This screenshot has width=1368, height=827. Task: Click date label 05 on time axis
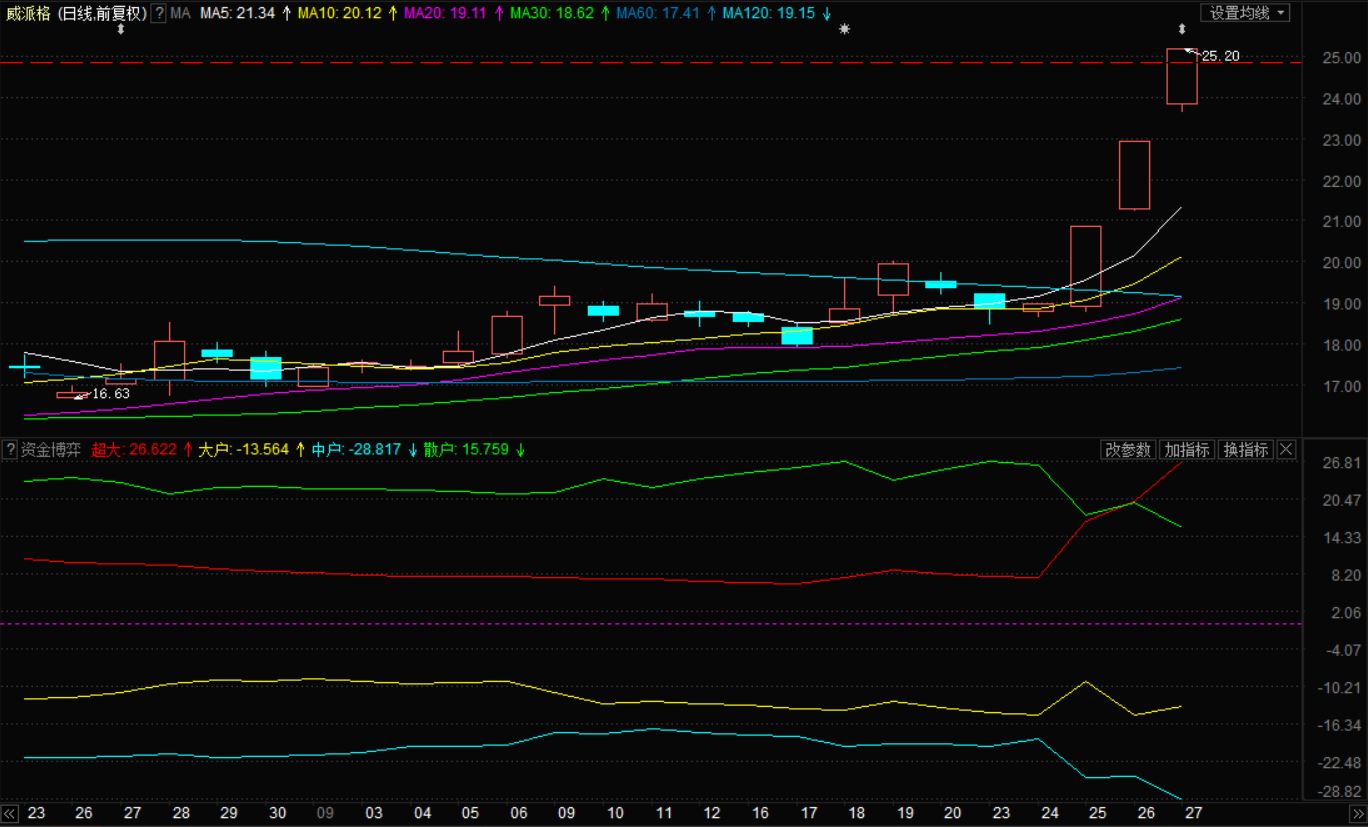(470, 813)
